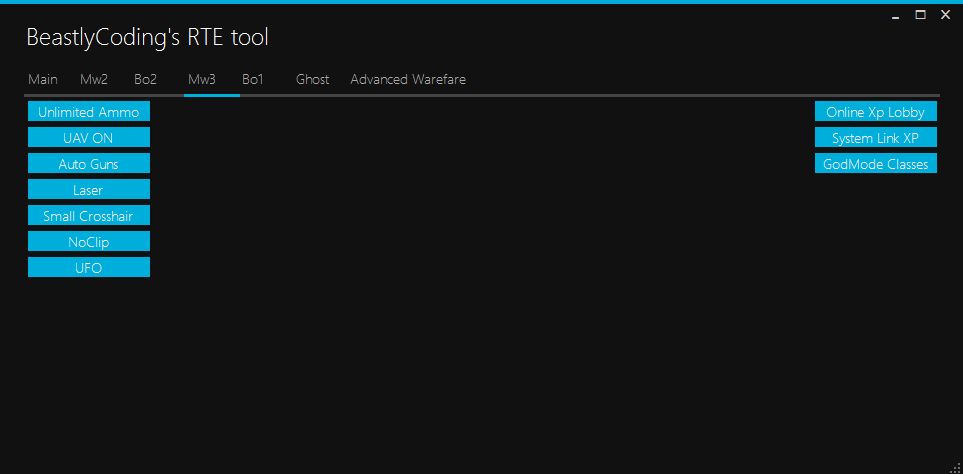Select the Bo2 tab
Viewport: 963px width, 474px height.
click(x=146, y=79)
